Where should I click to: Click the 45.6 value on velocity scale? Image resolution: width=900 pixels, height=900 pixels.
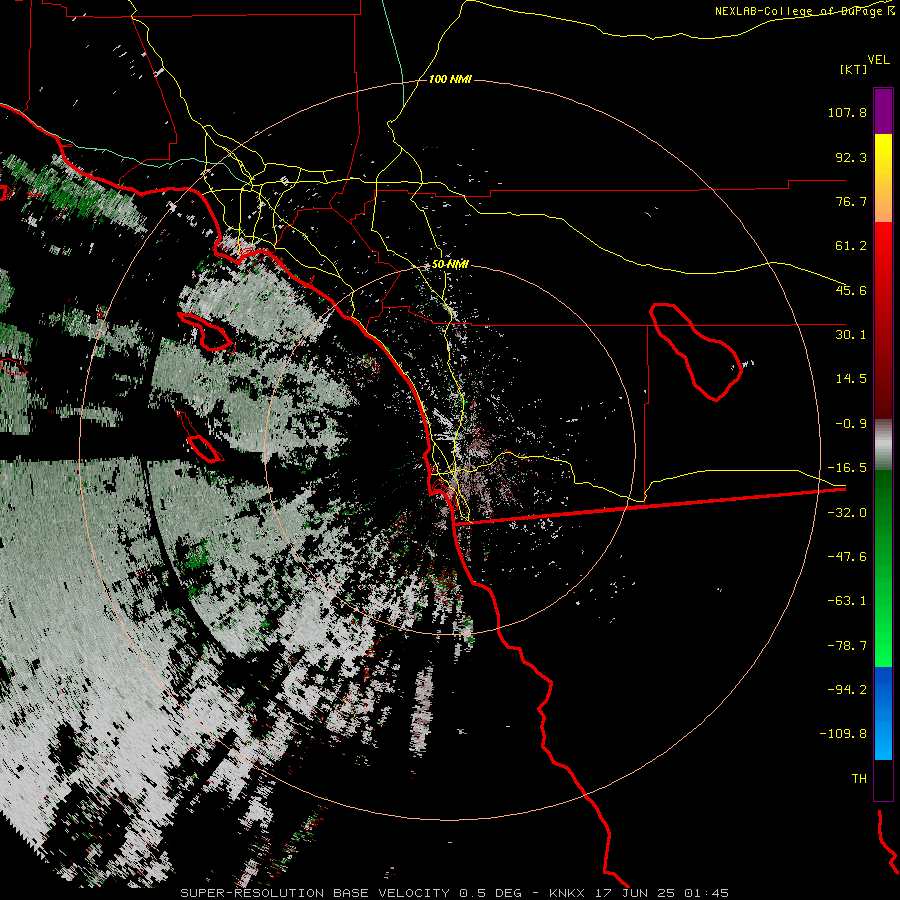(x=851, y=290)
